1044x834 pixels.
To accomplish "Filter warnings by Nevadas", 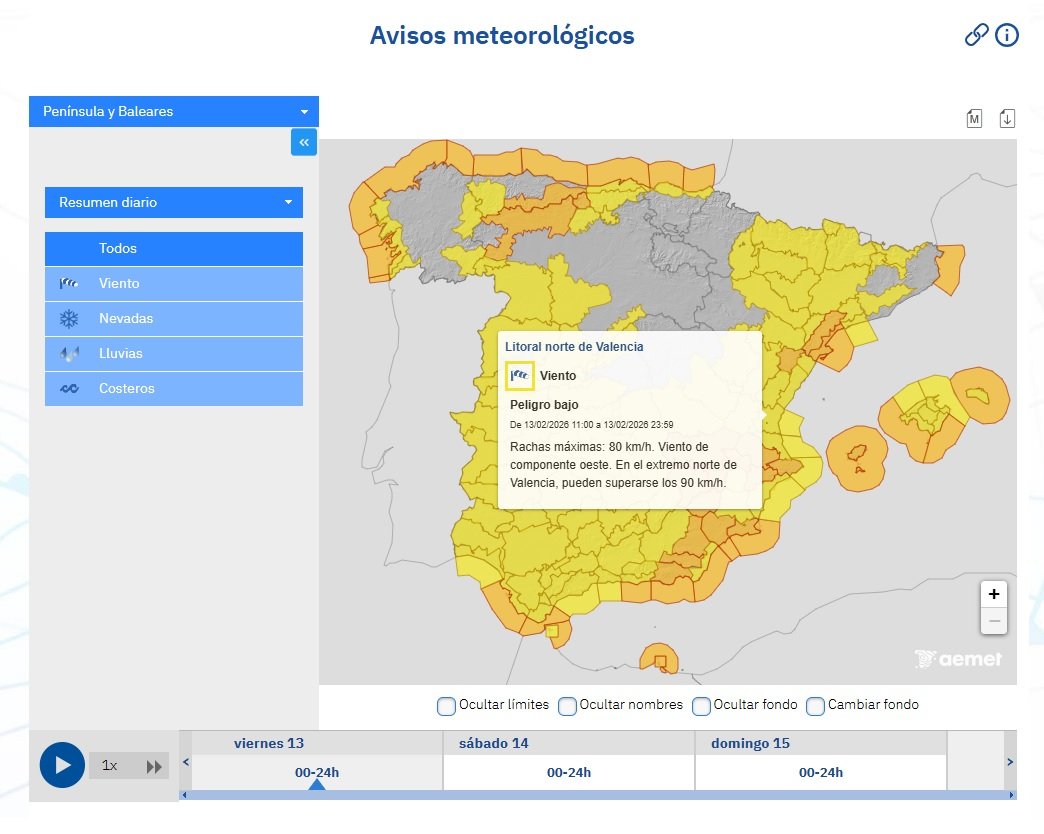I will pos(174,319).
